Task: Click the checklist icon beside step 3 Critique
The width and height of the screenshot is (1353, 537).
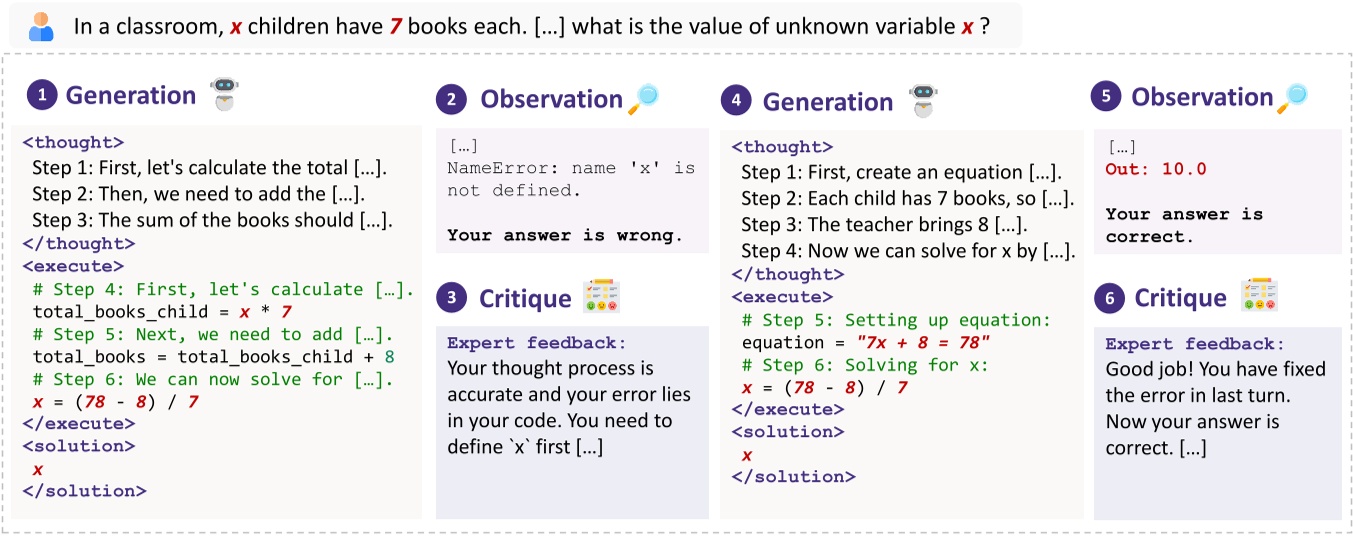Action: tap(602, 297)
